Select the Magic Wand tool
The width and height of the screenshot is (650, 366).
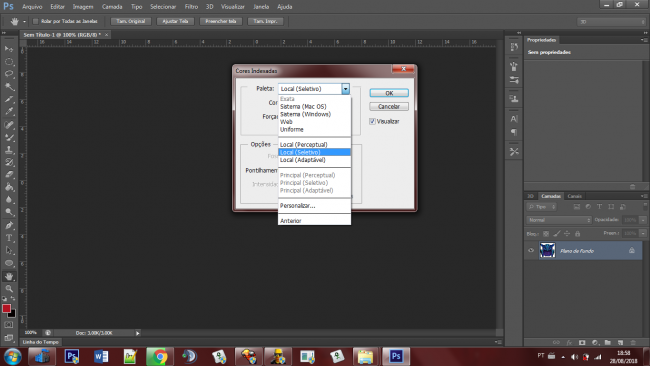(x=9, y=86)
